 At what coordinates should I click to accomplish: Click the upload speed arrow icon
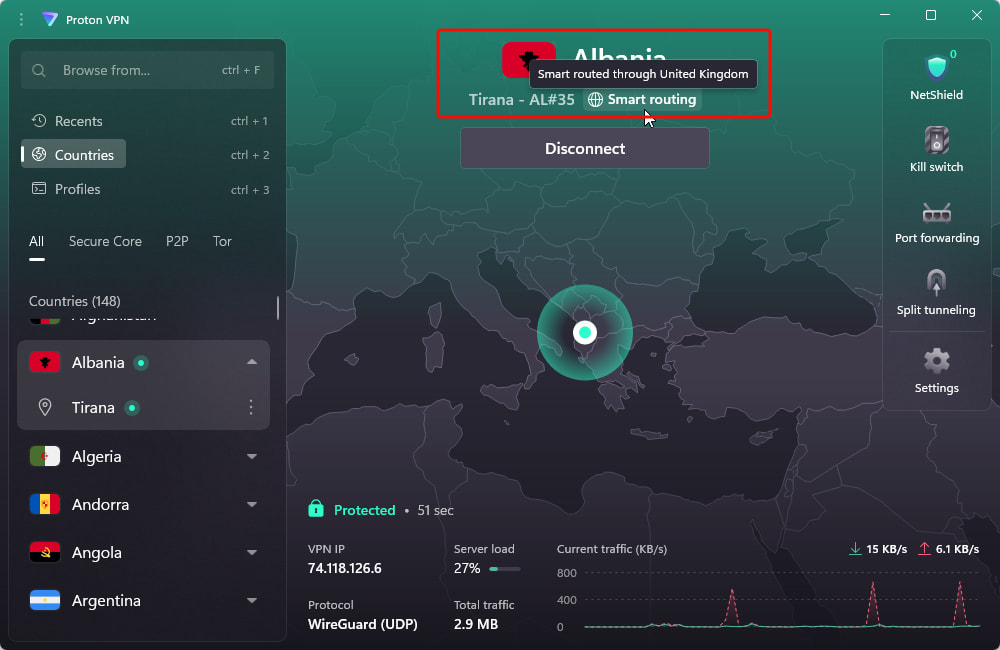(924, 549)
